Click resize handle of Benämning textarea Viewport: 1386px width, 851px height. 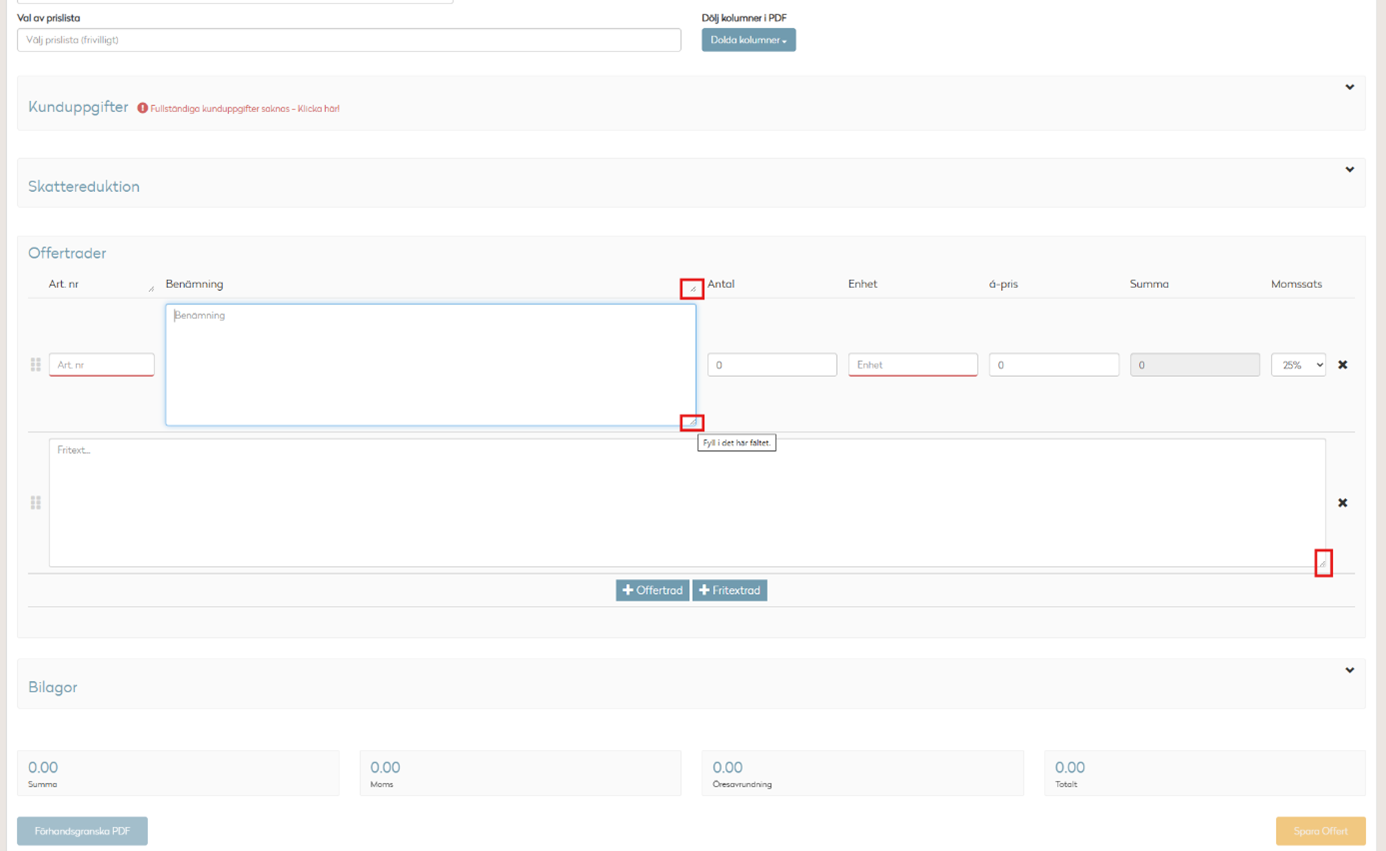click(x=692, y=422)
